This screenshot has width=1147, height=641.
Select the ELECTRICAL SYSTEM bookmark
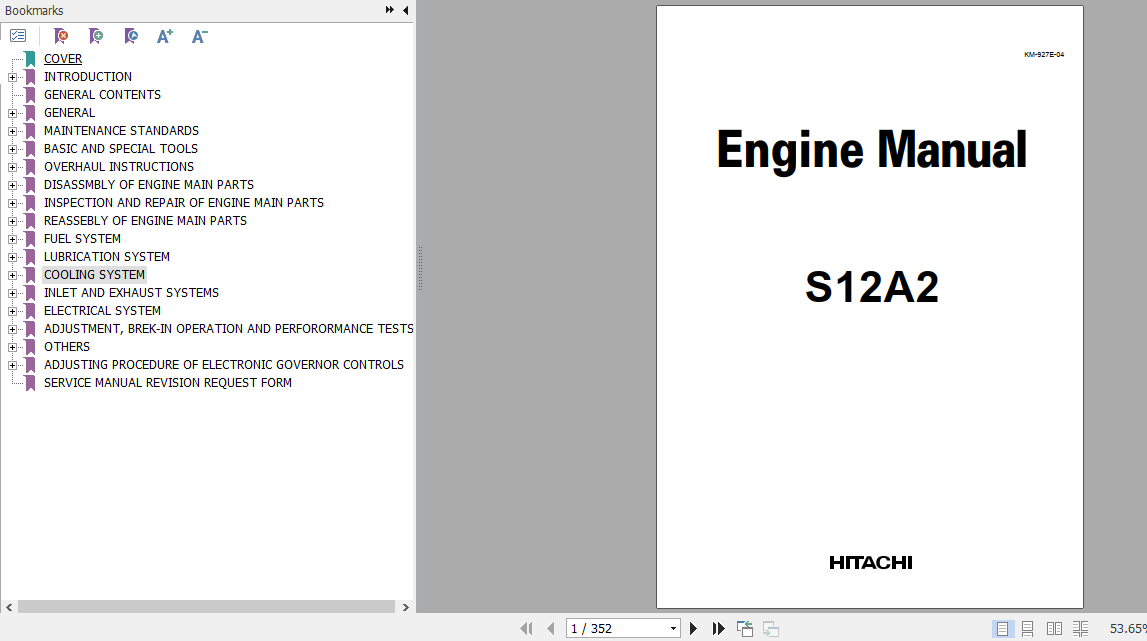pos(102,310)
